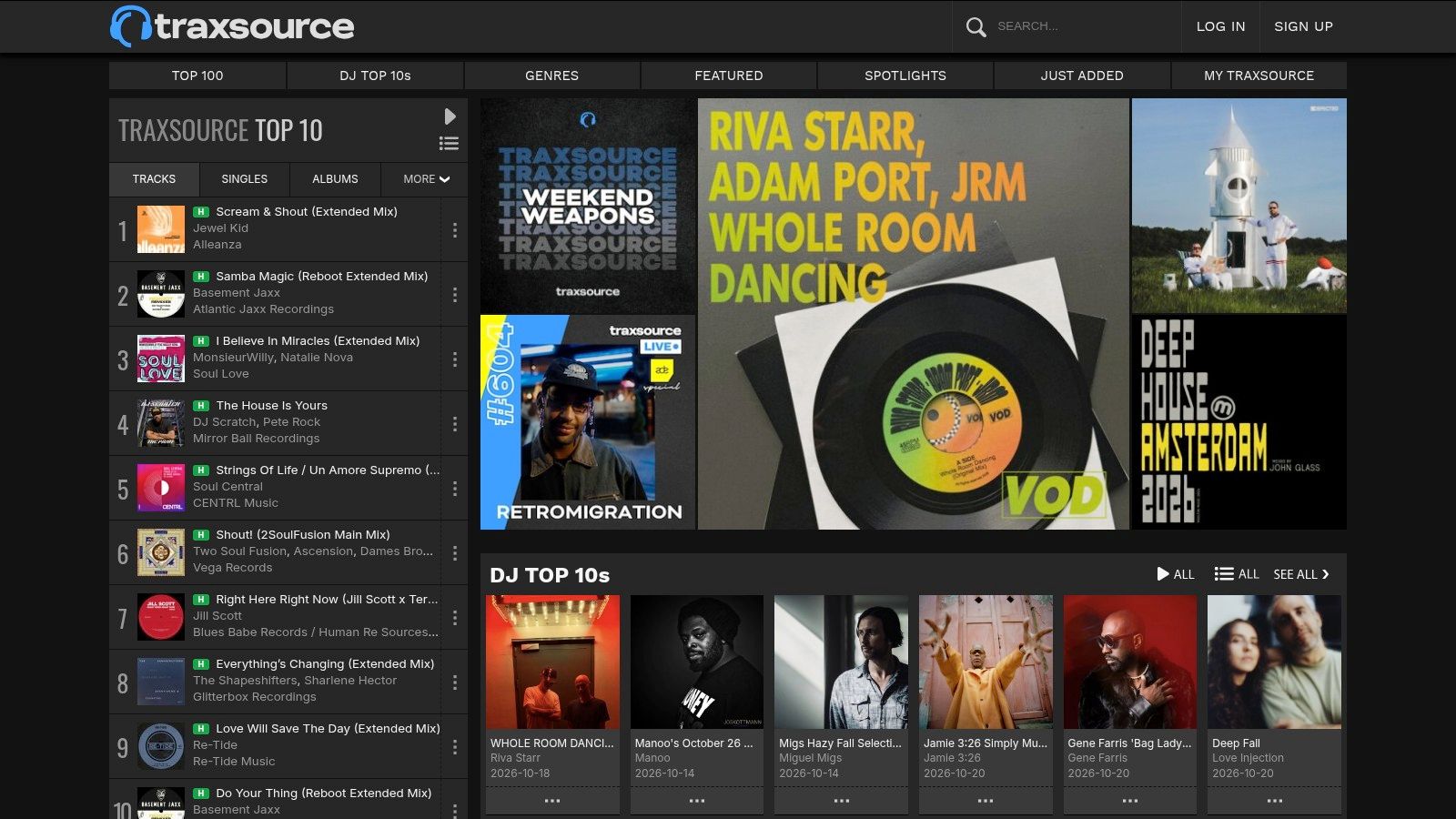Open more options under Manoo's October chart
Image resolution: width=1456 pixels, height=819 pixels.
click(697, 801)
